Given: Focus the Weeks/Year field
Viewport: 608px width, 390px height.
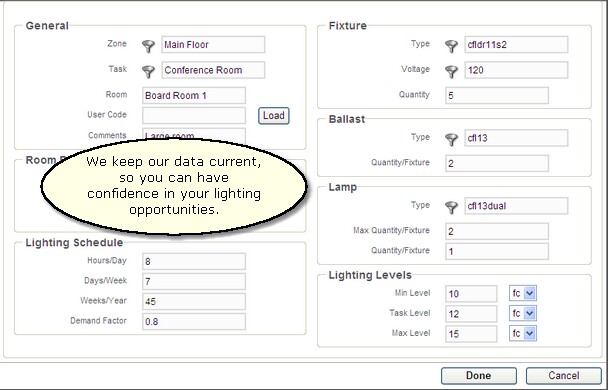Looking at the screenshot, I should point(194,301).
